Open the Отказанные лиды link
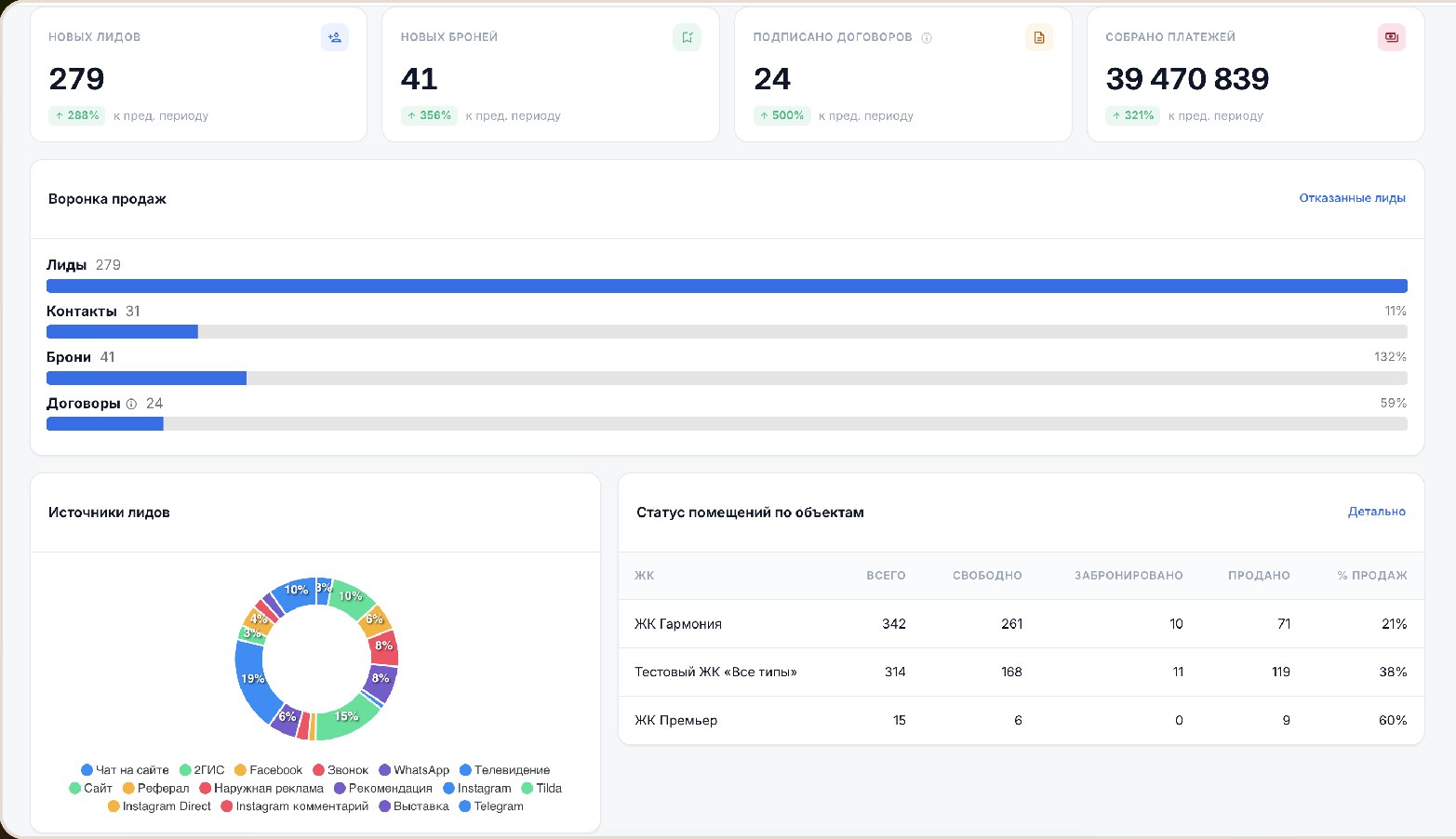Viewport: 1456px width, 839px height. 1352,198
